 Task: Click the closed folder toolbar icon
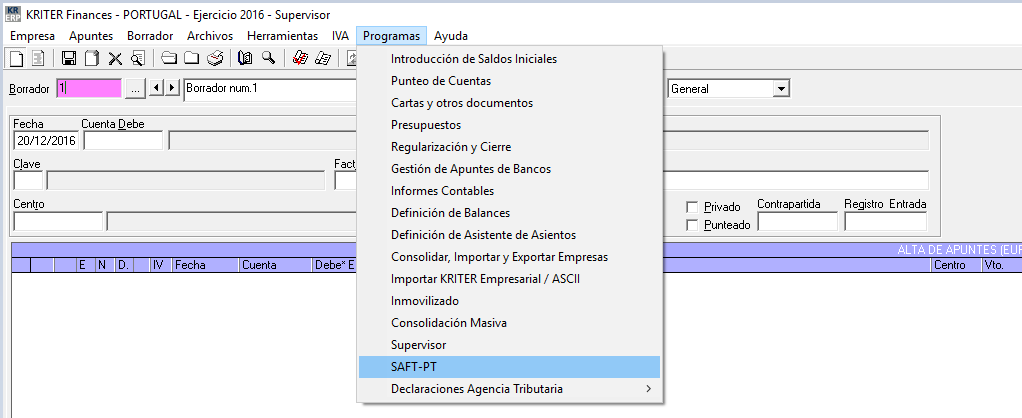tap(192, 58)
